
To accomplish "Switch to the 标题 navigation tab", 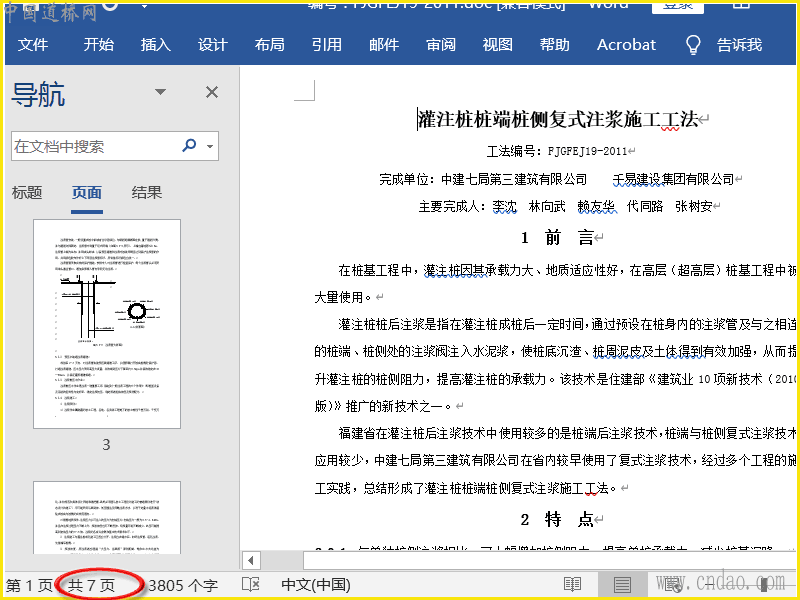I will pos(27,192).
